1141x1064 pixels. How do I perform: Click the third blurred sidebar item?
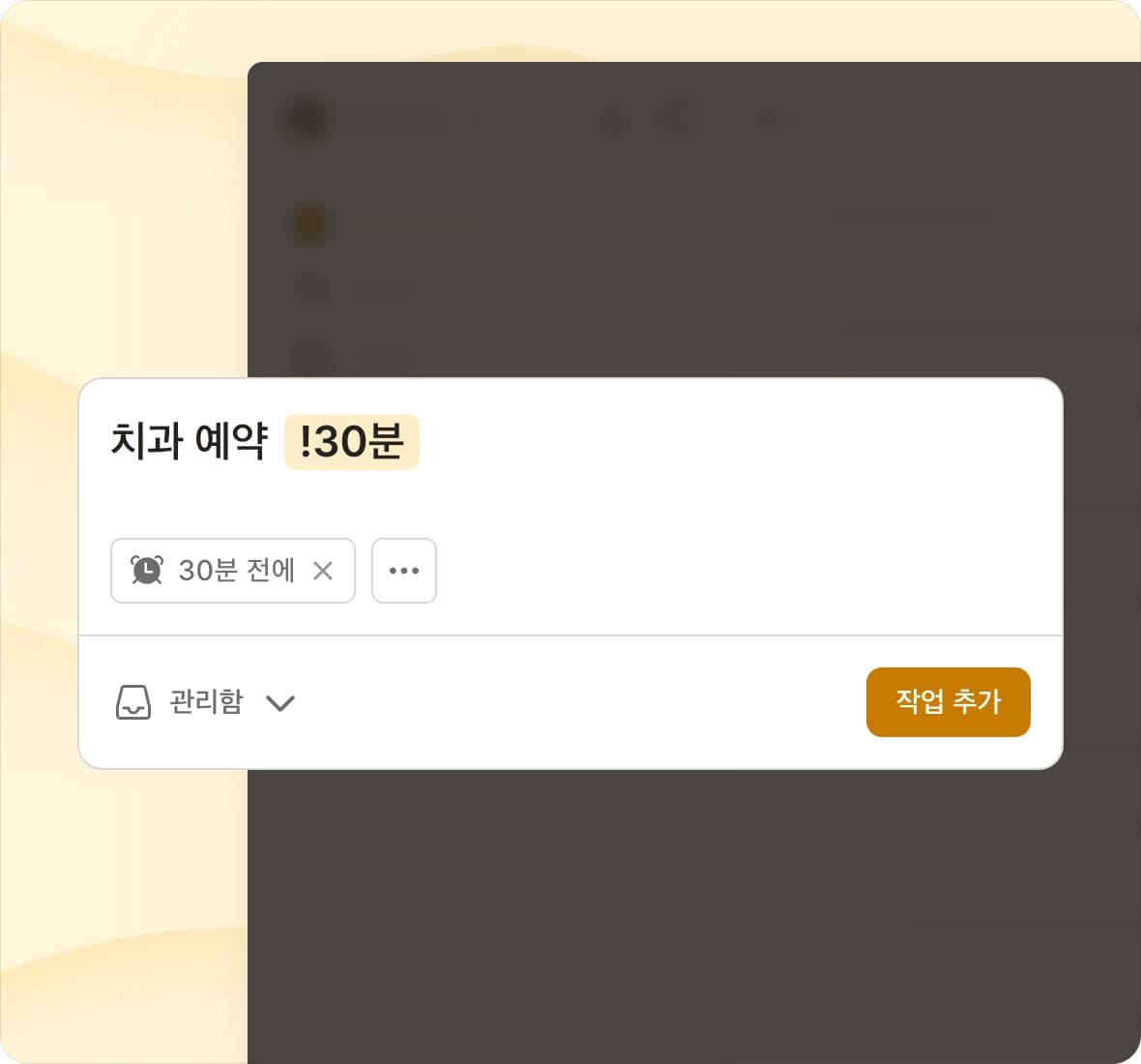pos(313,354)
